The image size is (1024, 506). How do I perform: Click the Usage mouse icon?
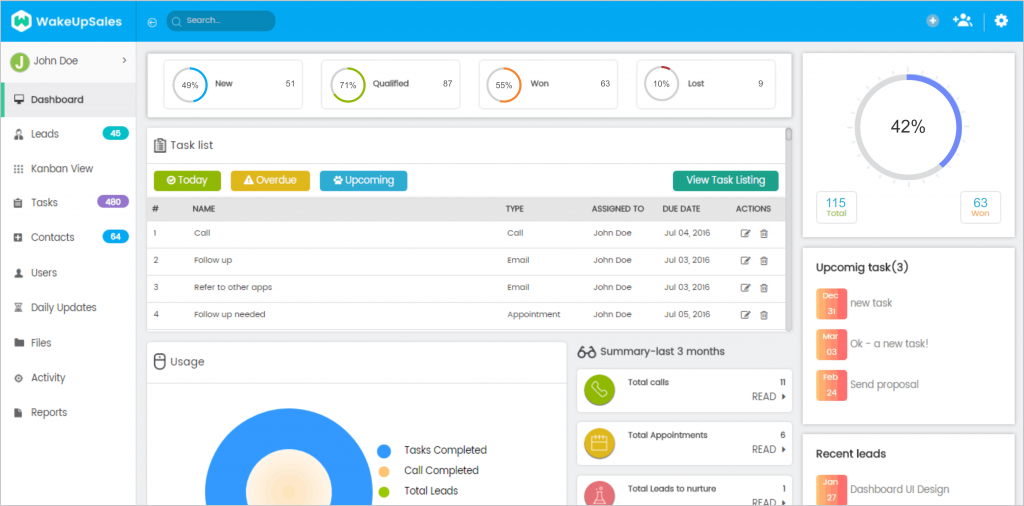pyautogui.click(x=159, y=361)
